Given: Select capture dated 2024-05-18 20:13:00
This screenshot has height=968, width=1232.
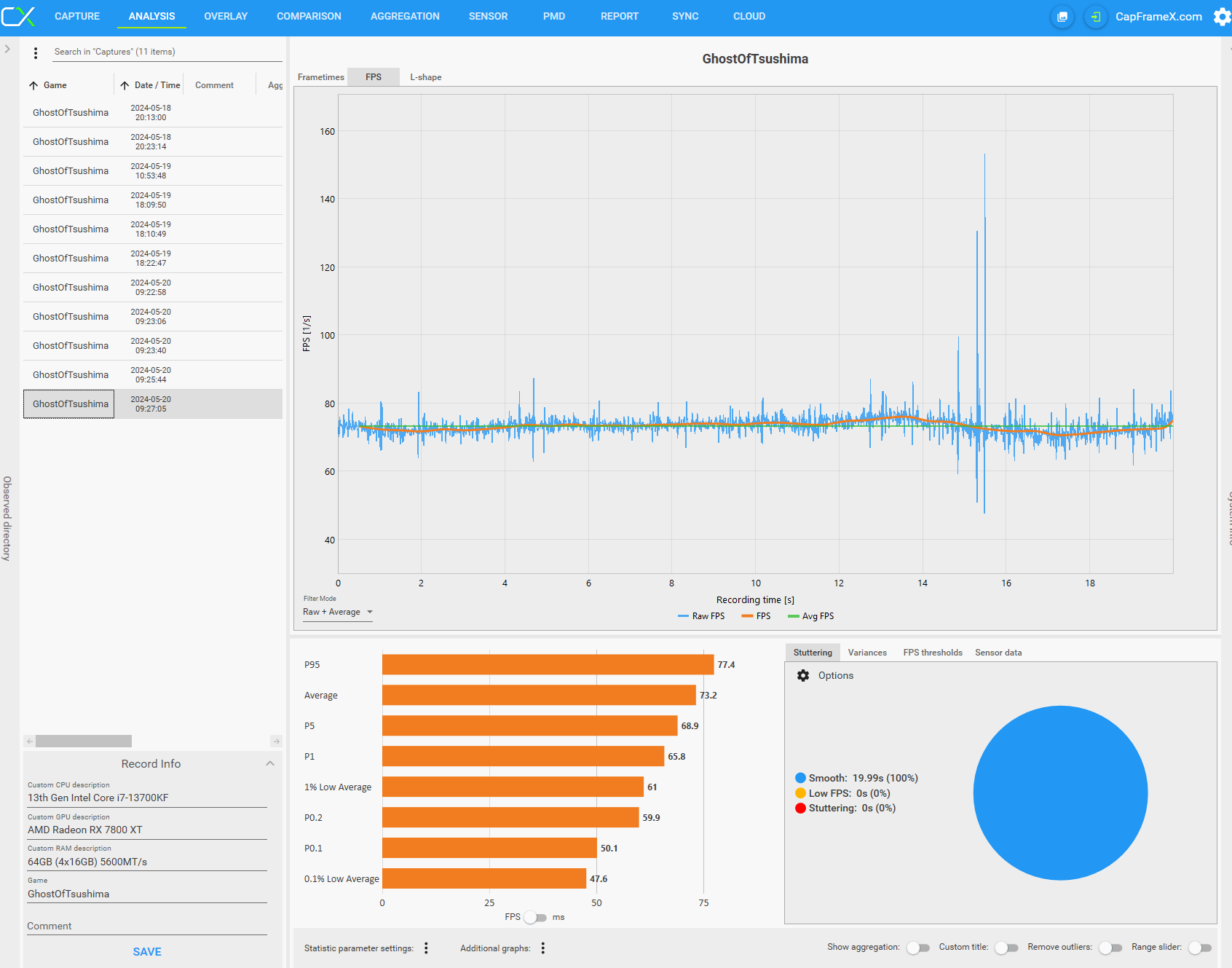Looking at the screenshot, I should (153, 113).
